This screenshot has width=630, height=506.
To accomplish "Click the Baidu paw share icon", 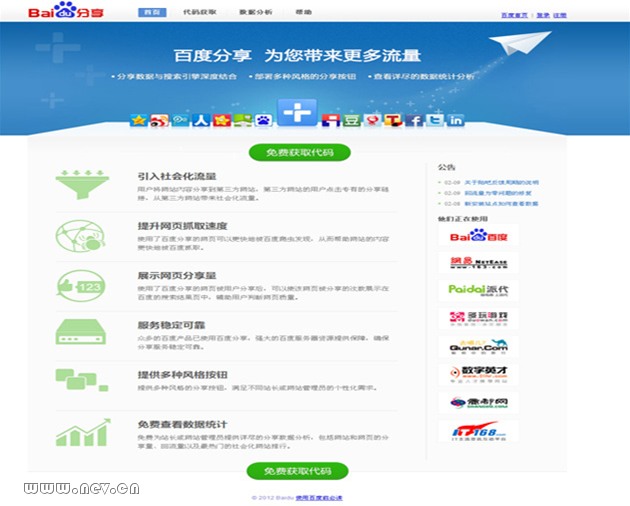I will click(x=263, y=120).
